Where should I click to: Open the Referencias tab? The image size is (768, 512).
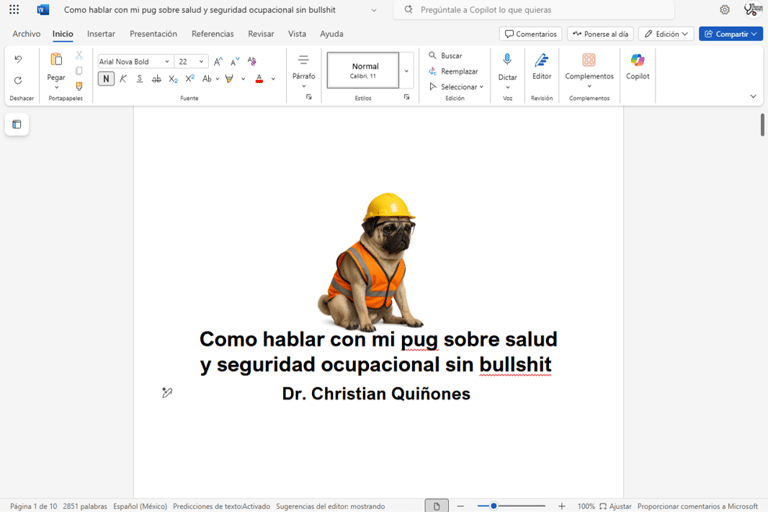pyautogui.click(x=212, y=34)
